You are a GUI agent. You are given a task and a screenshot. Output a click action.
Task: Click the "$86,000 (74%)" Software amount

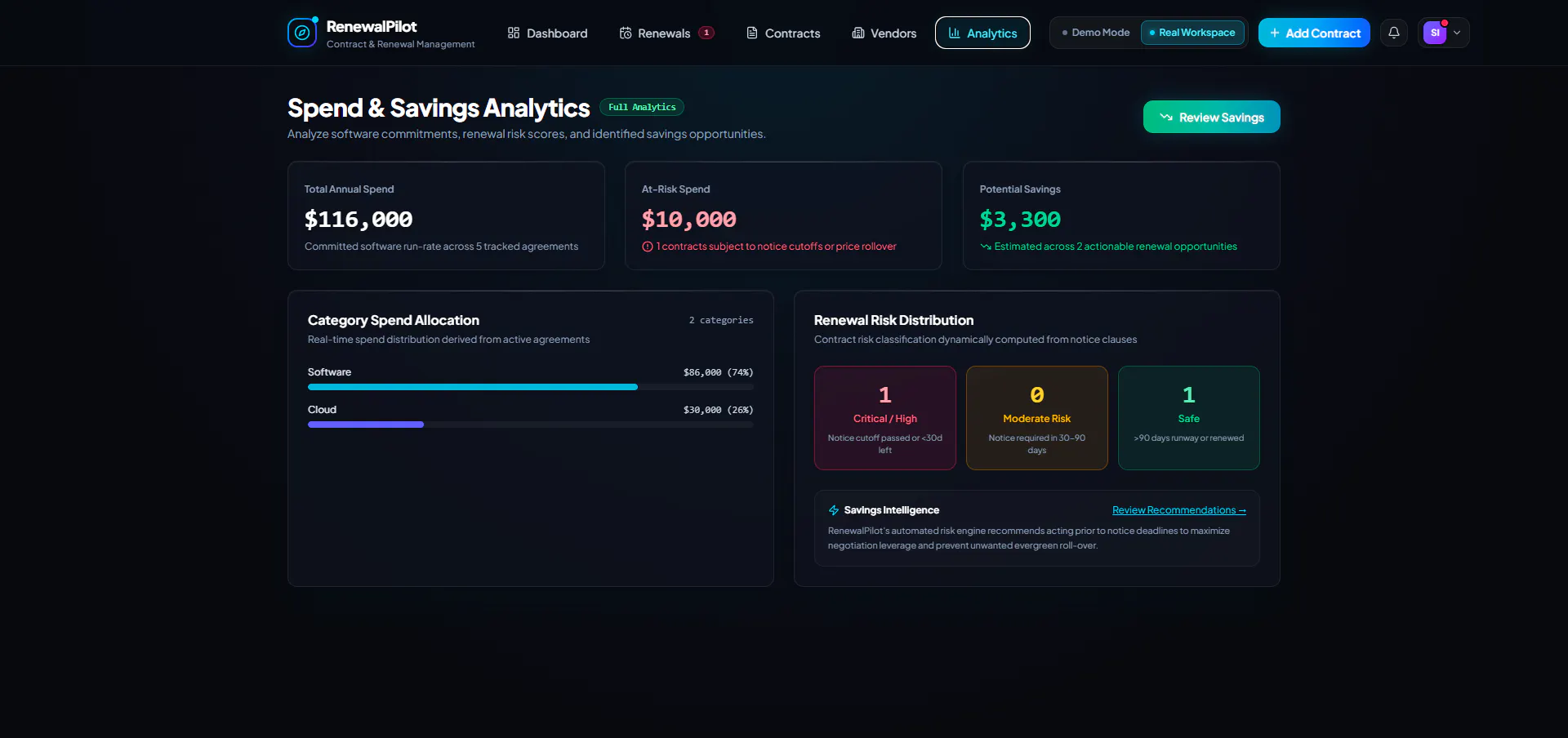[719, 372]
